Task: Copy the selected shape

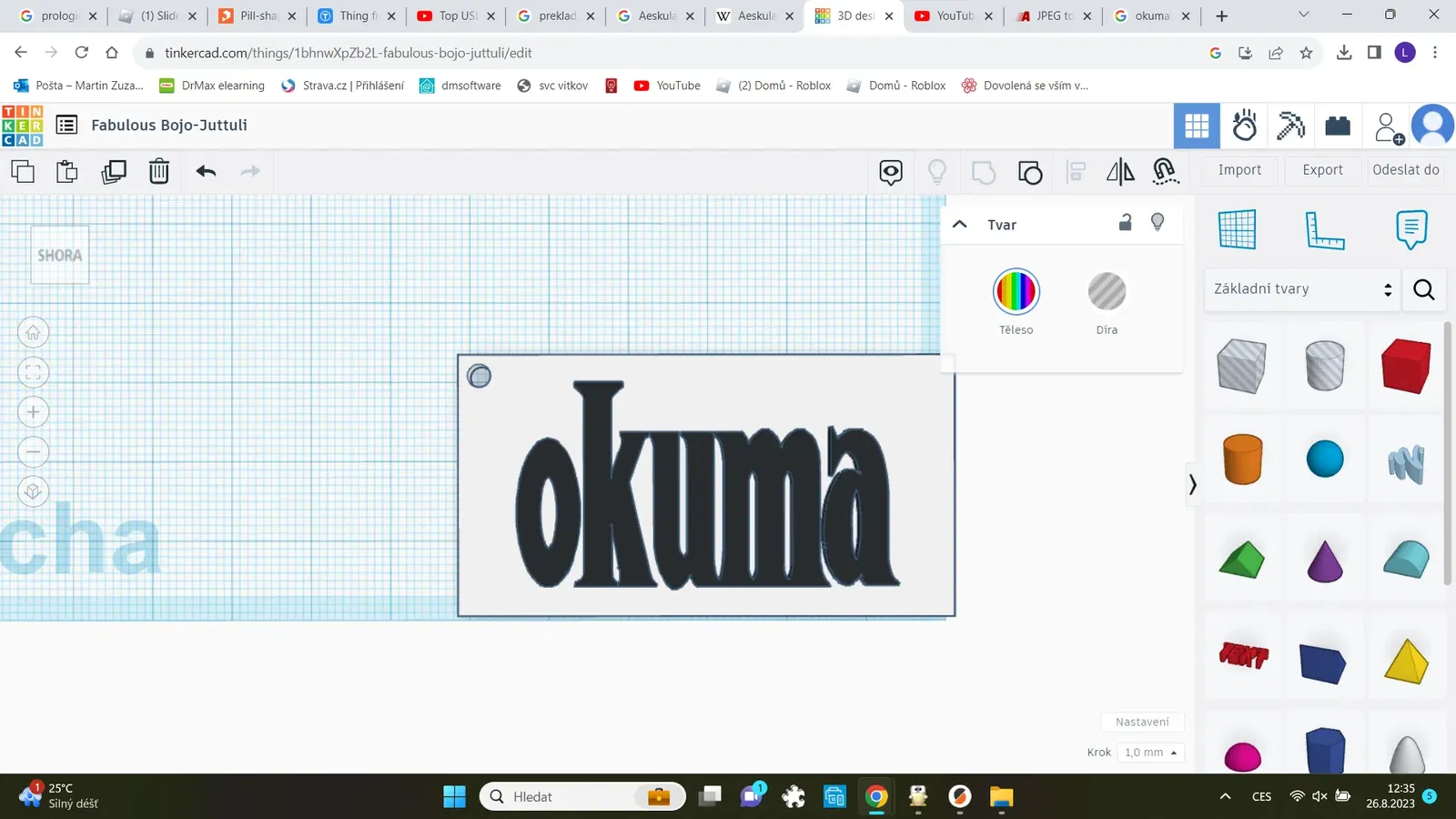Action: tap(23, 171)
